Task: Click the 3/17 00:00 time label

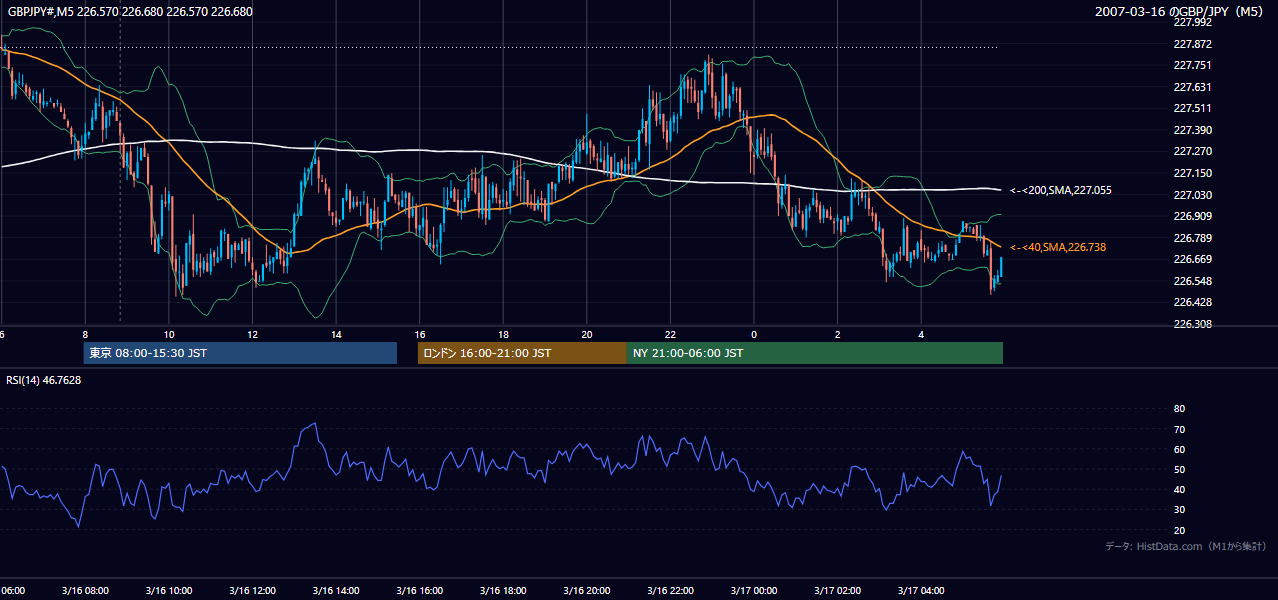Action: [x=753, y=591]
